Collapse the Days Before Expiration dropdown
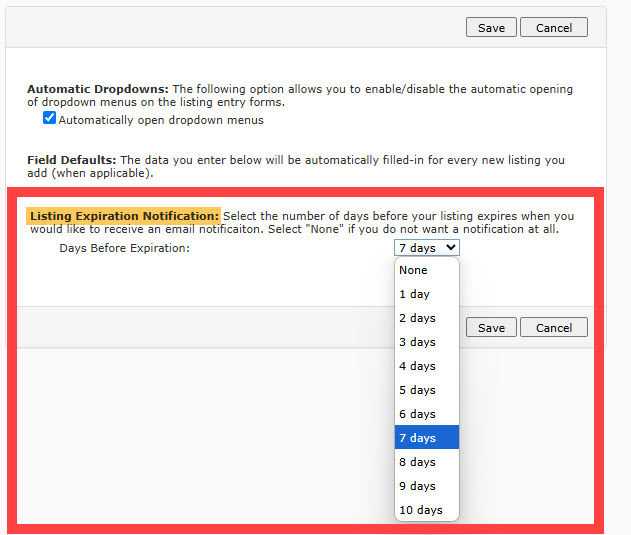Screen dimensions: 631x535 point(427,248)
